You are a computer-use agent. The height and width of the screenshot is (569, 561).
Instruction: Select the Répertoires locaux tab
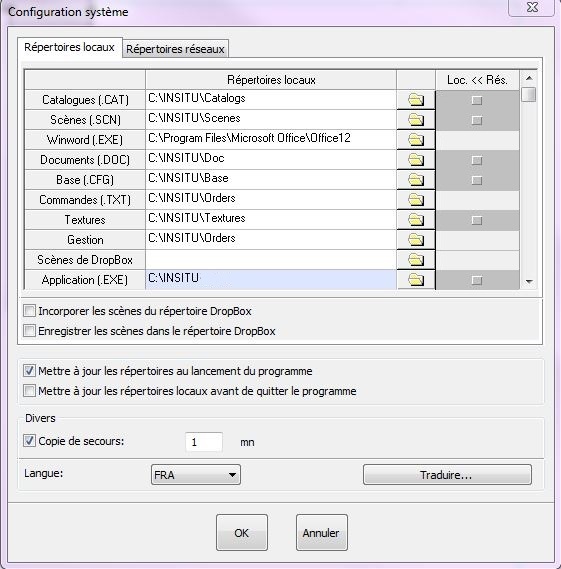click(x=69, y=47)
